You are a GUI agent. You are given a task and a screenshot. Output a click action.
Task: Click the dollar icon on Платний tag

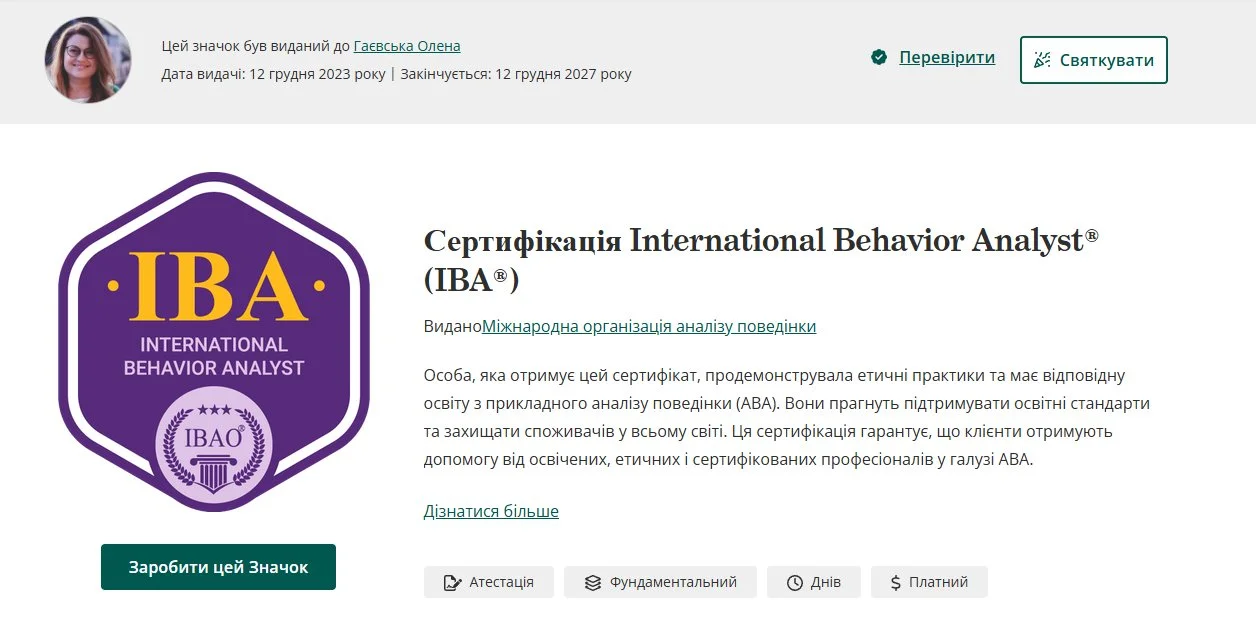895,582
